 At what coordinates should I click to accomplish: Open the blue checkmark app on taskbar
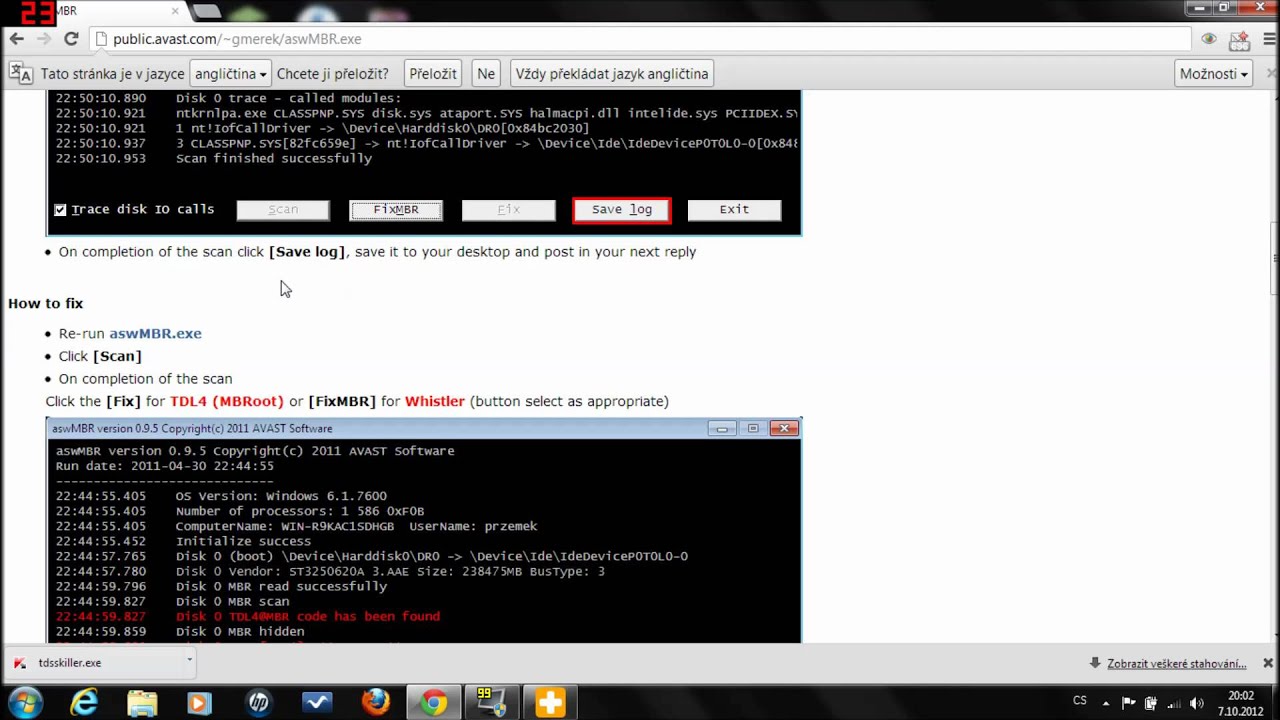317,703
